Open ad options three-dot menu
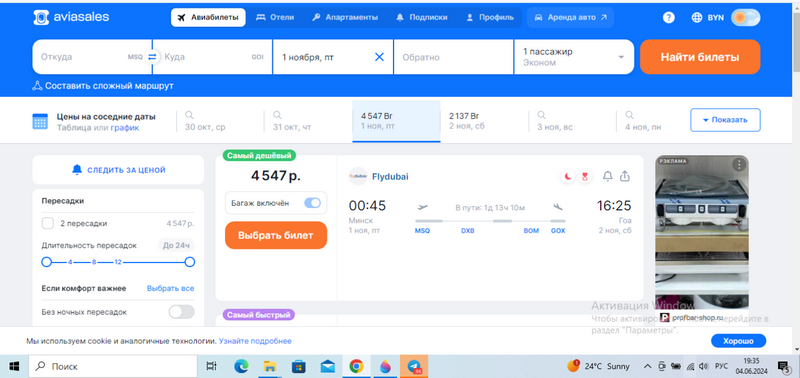 tap(739, 165)
